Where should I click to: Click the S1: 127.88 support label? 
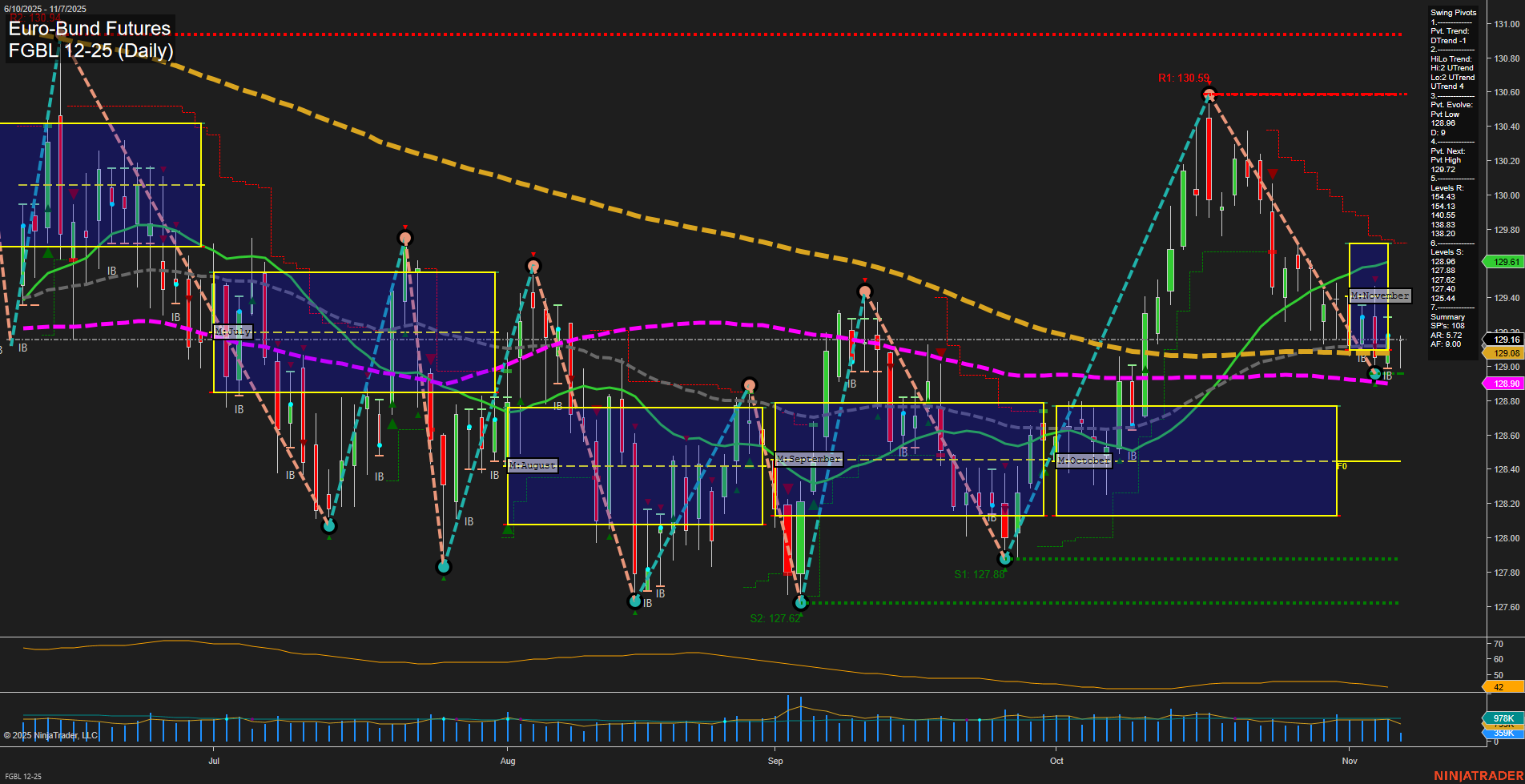979,573
